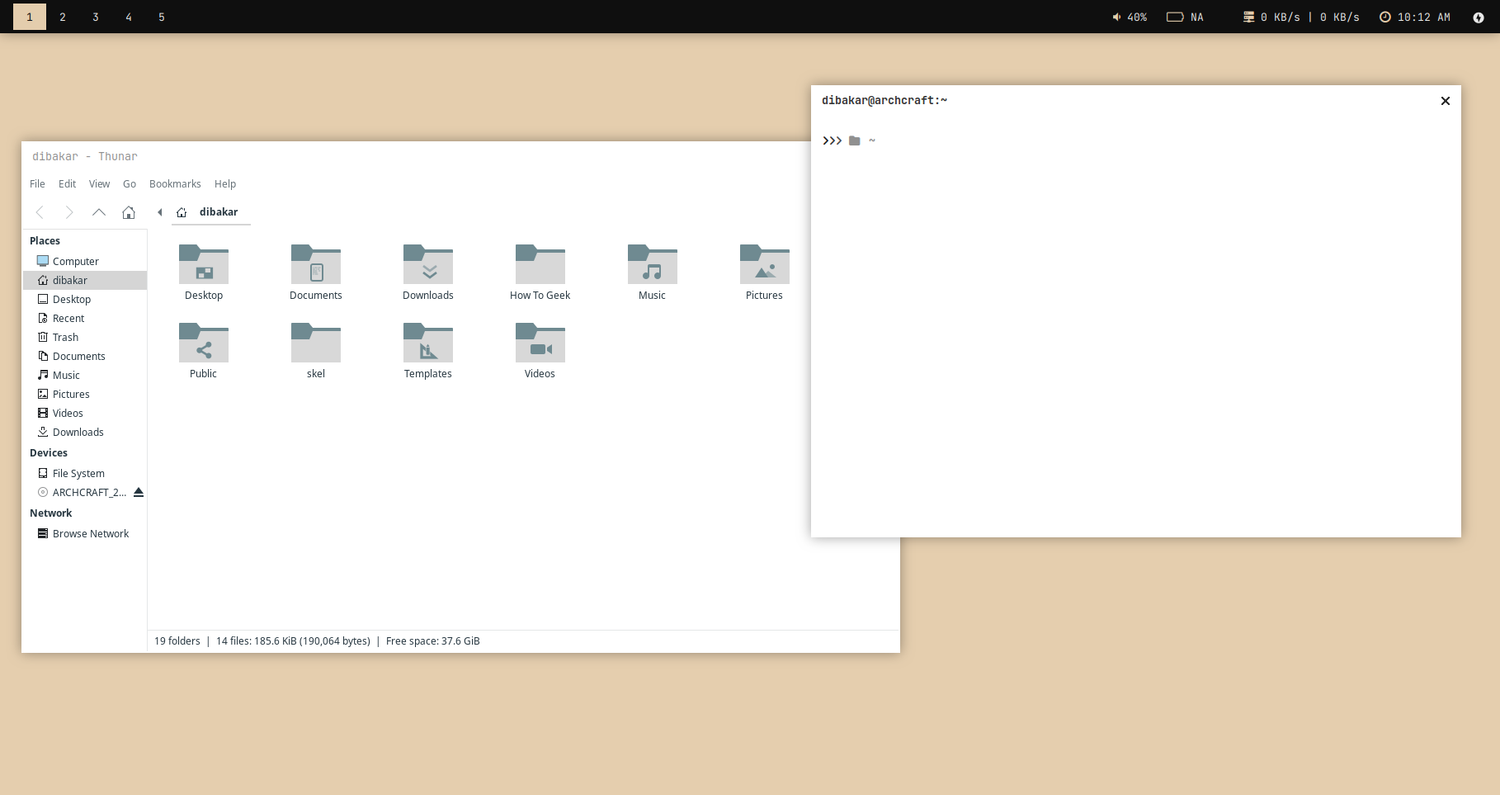Screen dimensions: 1500x795
Task: Open the Desktop folder icon in Thunar
Action: coord(204,264)
